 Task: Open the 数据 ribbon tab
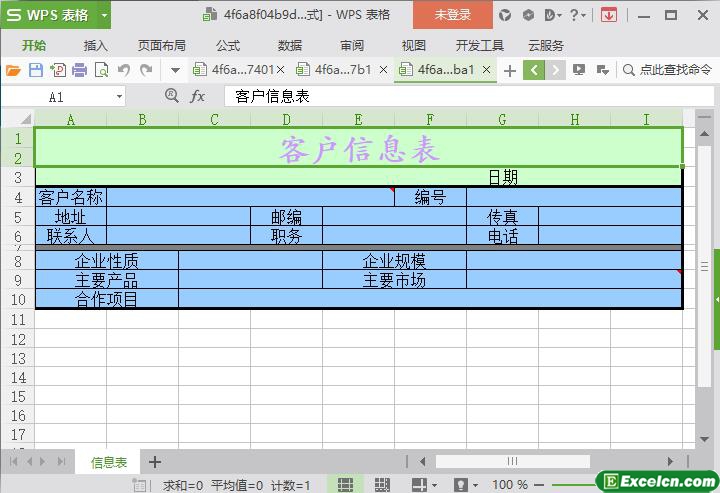(290, 45)
